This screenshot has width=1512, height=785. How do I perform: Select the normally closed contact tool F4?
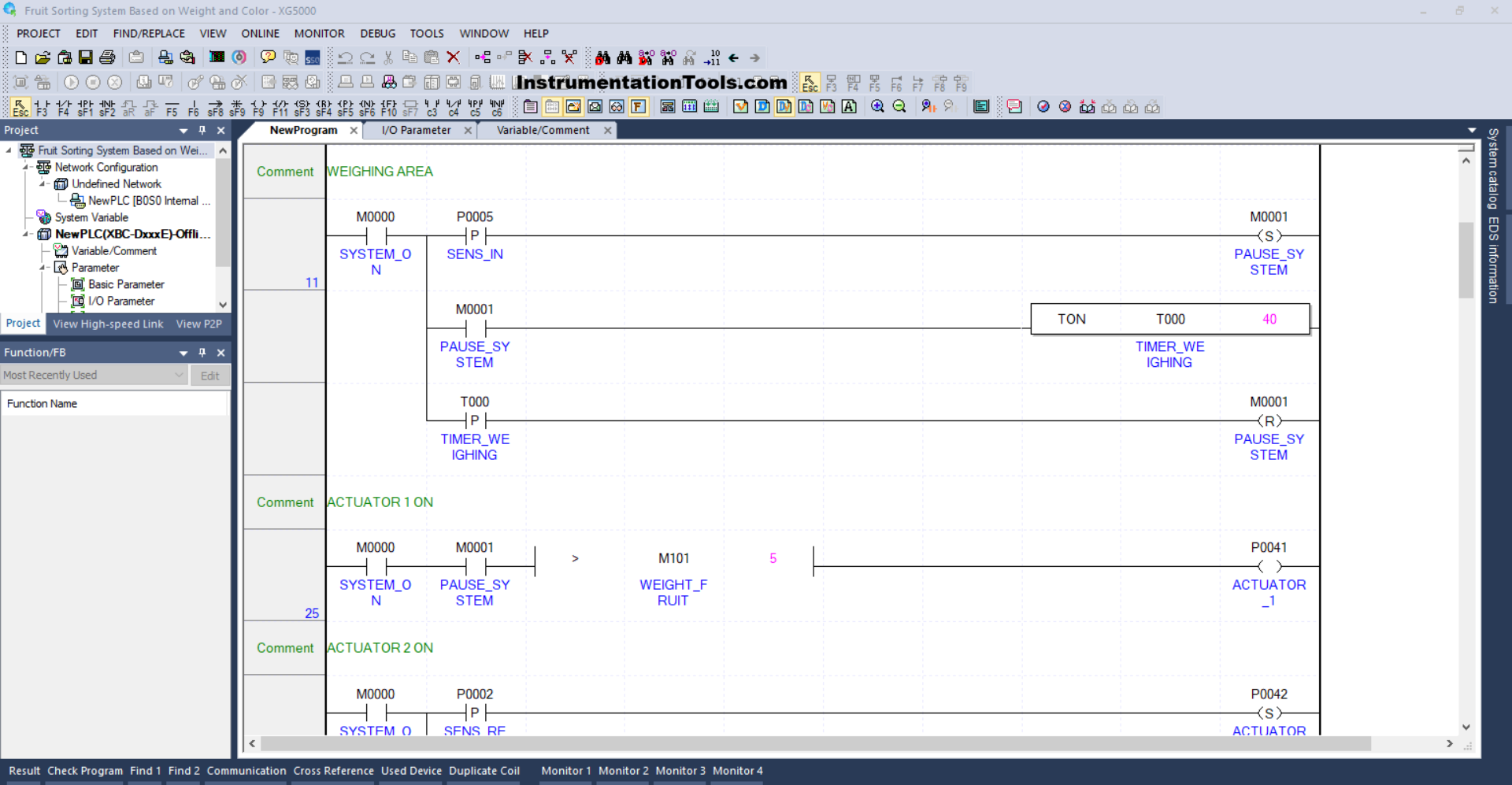(63, 106)
